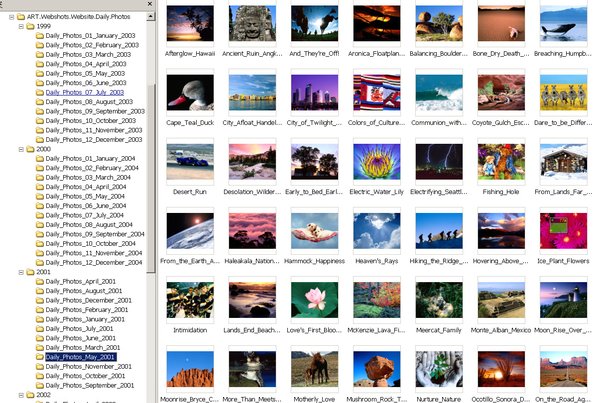Collapse the 2001 folder tree node

click(x=21, y=272)
